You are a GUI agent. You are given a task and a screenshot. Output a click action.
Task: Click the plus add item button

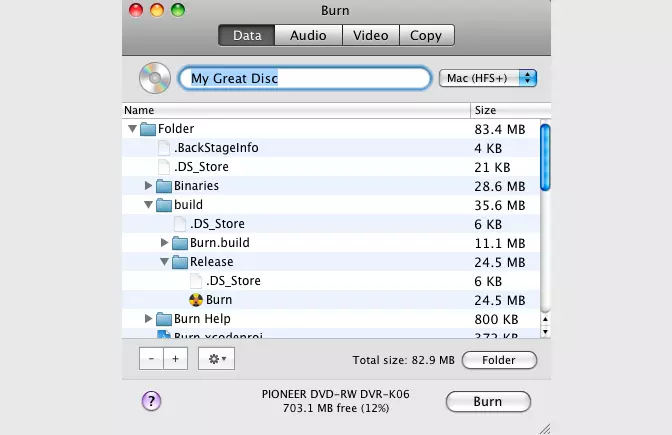click(175, 359)
